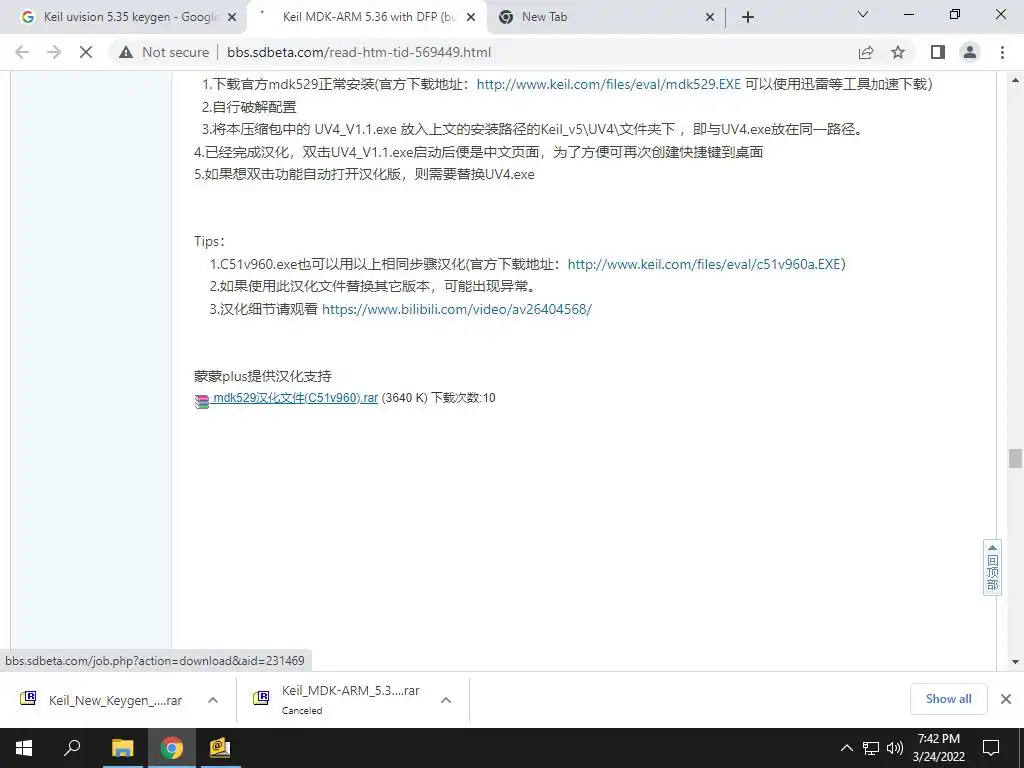
Task: Click the 下载次数:10 text
Action: 463,398
